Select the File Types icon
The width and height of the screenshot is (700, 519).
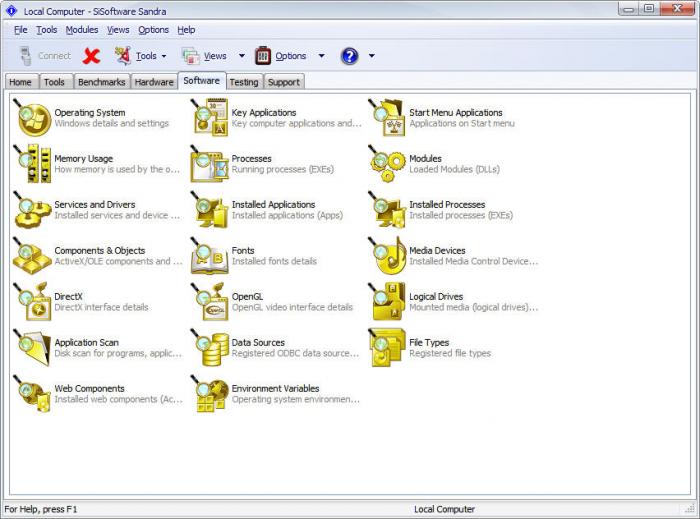(x=387, y=348)
